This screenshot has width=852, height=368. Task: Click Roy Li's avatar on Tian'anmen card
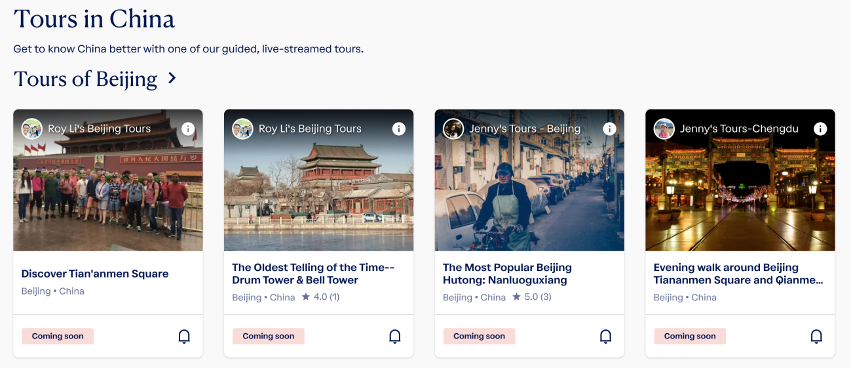[32, 129]
